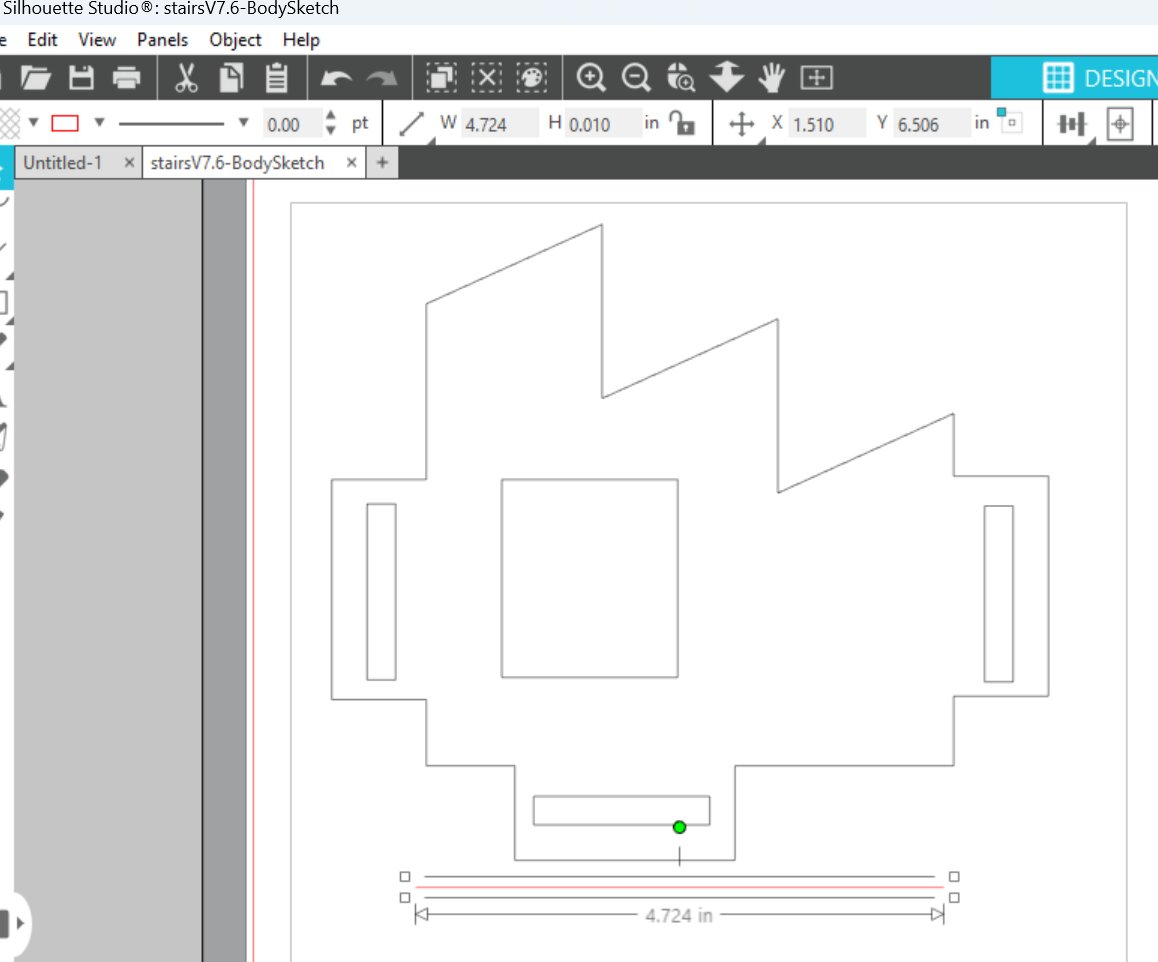The height and width of the screenshot is (962, 1158).
Task: Open a file with the folder icon
Action: point(35,78)
